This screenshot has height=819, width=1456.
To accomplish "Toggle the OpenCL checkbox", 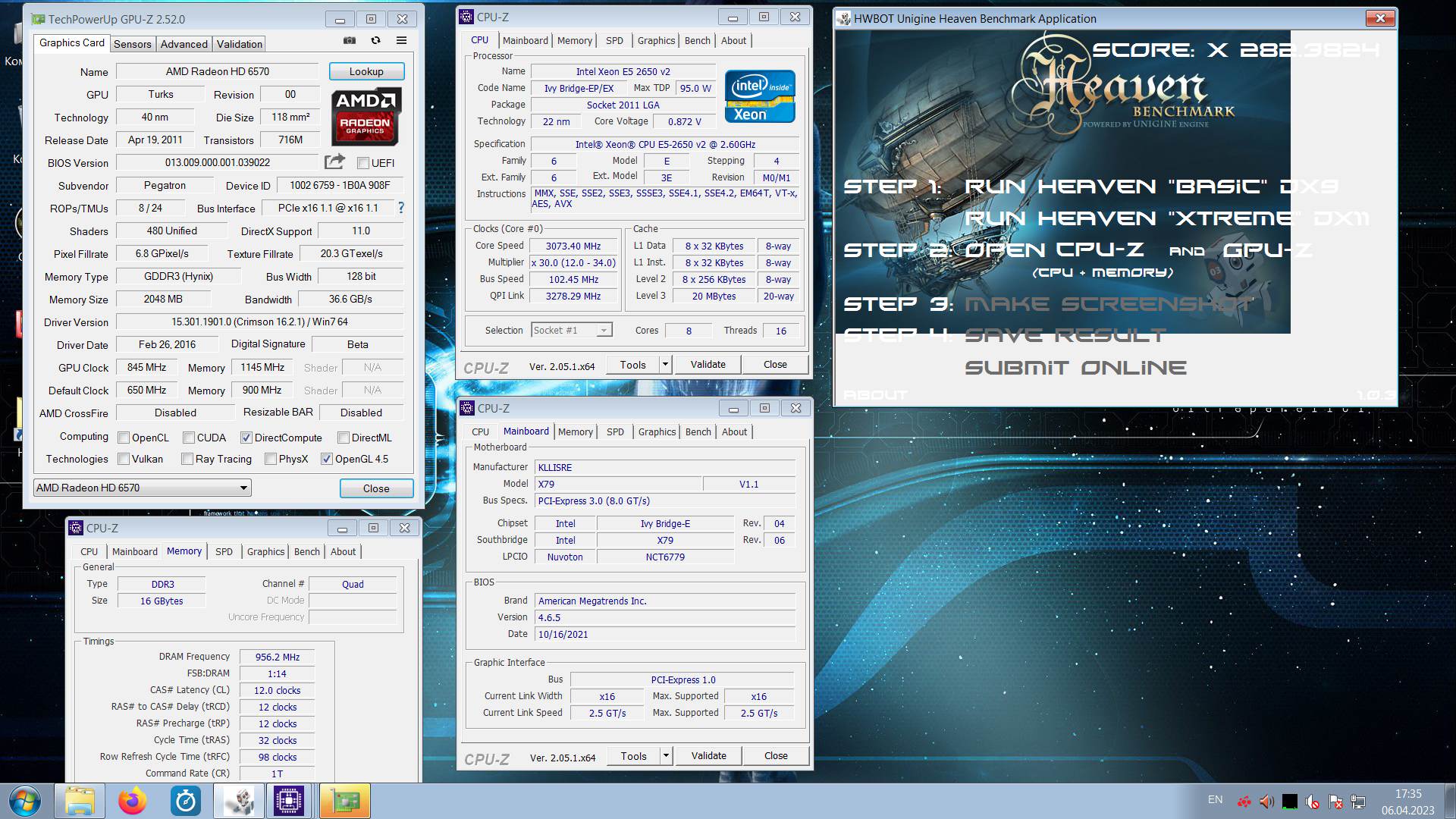I will [124, 438].
